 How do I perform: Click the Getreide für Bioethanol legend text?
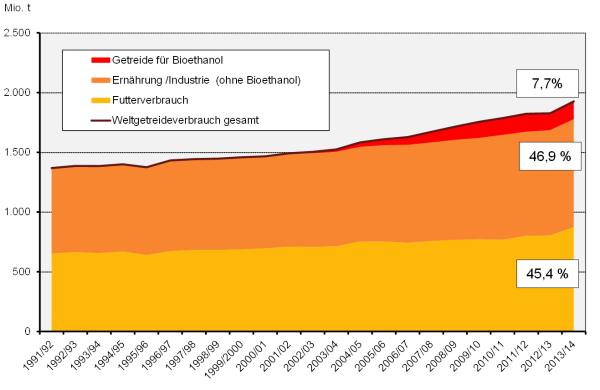[x=167, y=60]
